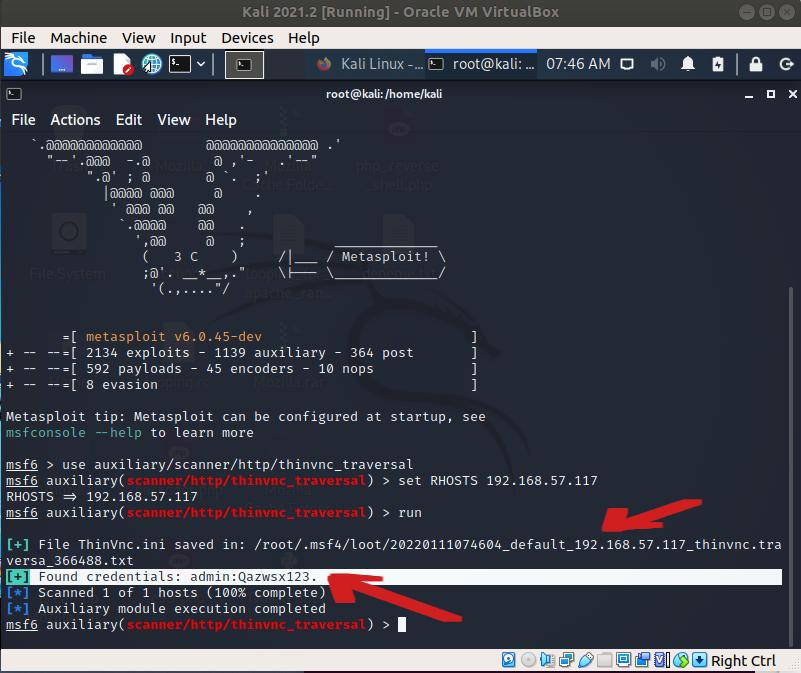Open the terminal Edit menu
Image resolution: width=801 pixels, height=673 pixels.
(129, 120)
